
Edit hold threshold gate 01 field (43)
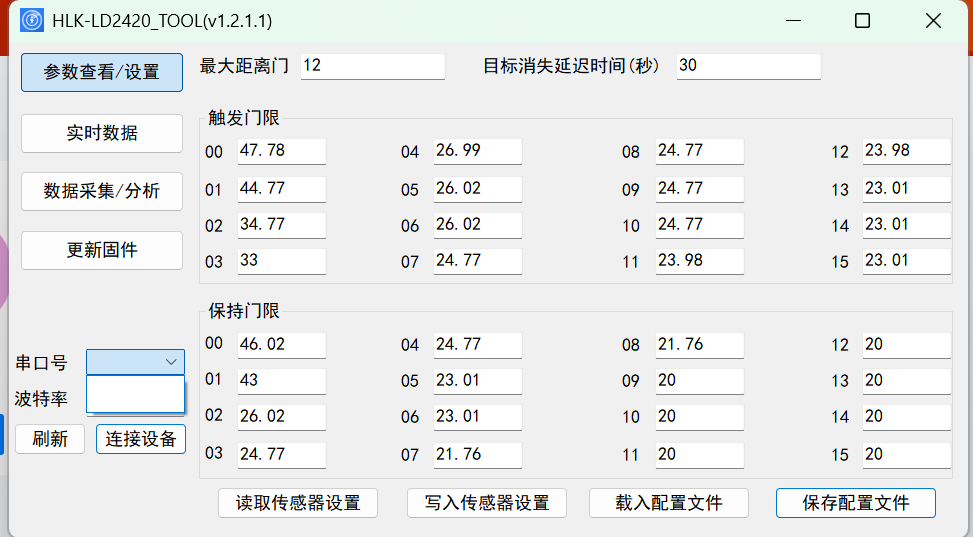(281, 381)
